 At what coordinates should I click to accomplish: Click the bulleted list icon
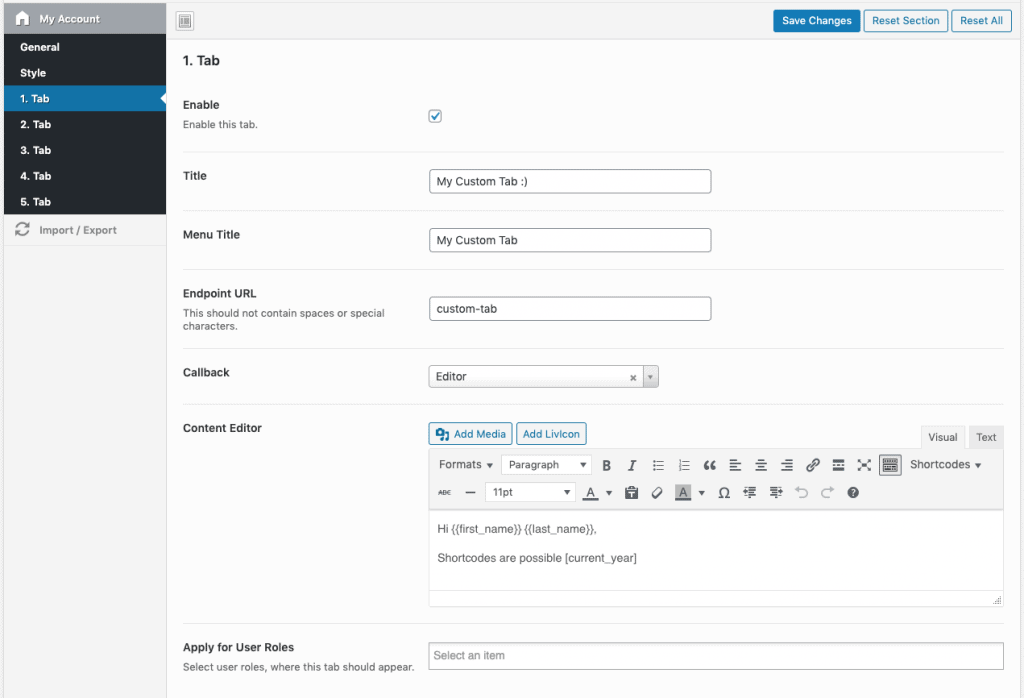coord(658,465)
